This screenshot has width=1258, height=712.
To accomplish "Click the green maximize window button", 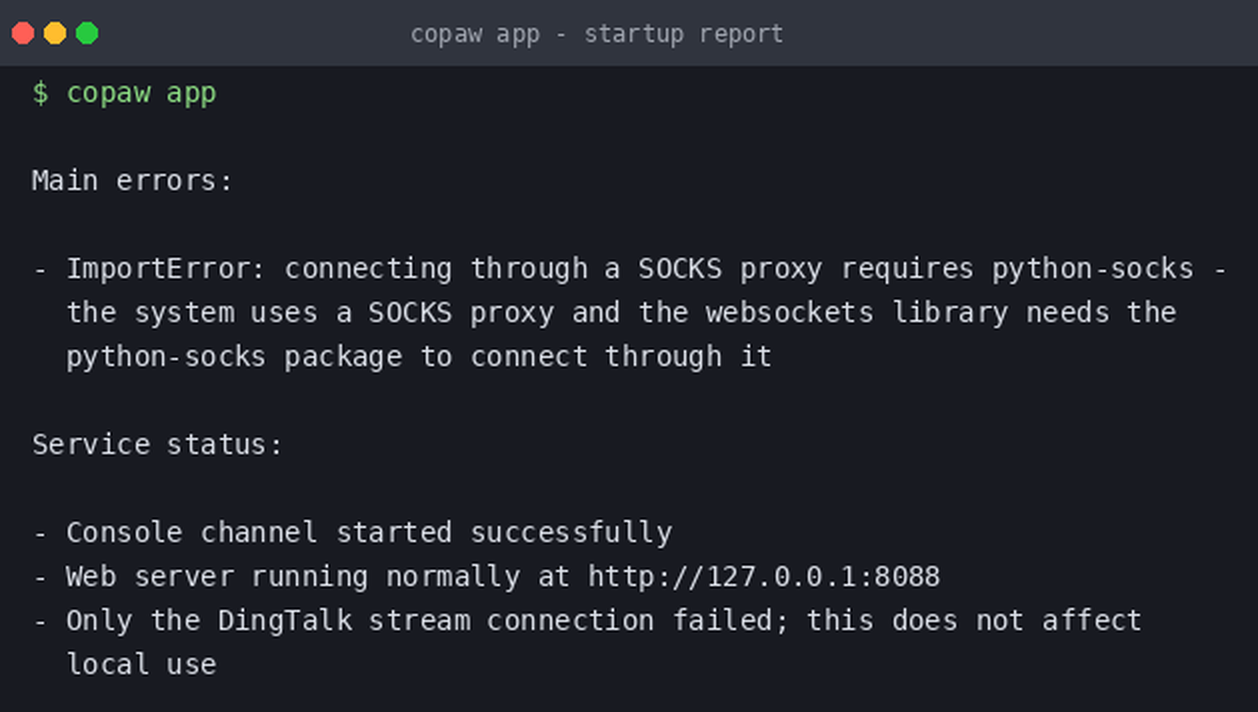I will tap(87, 33).
